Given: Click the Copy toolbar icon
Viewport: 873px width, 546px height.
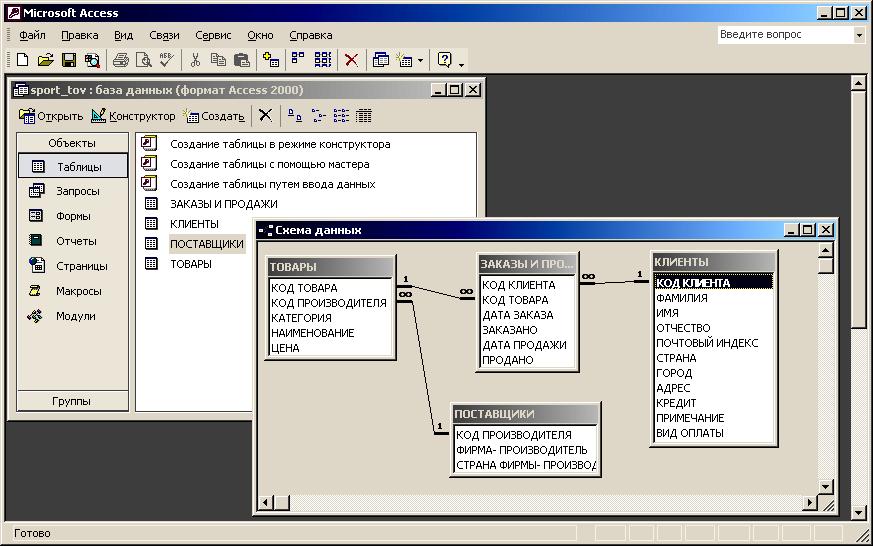Looking at the screenshot, I should point(218,60).
